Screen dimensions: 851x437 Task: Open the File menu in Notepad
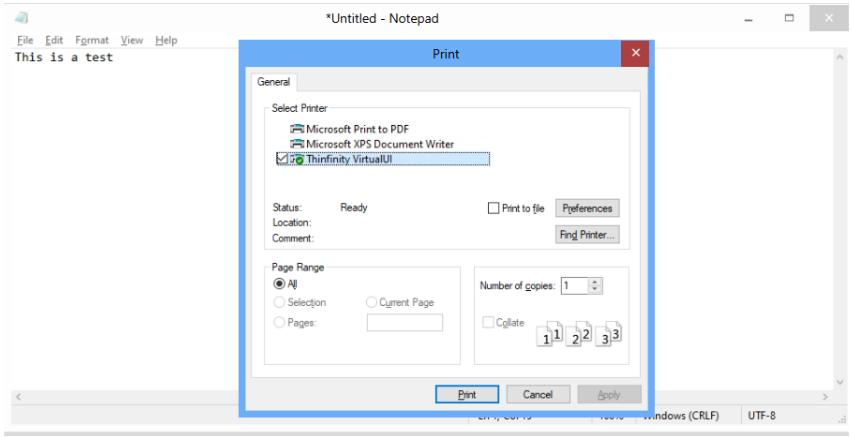tap(25, 40)
